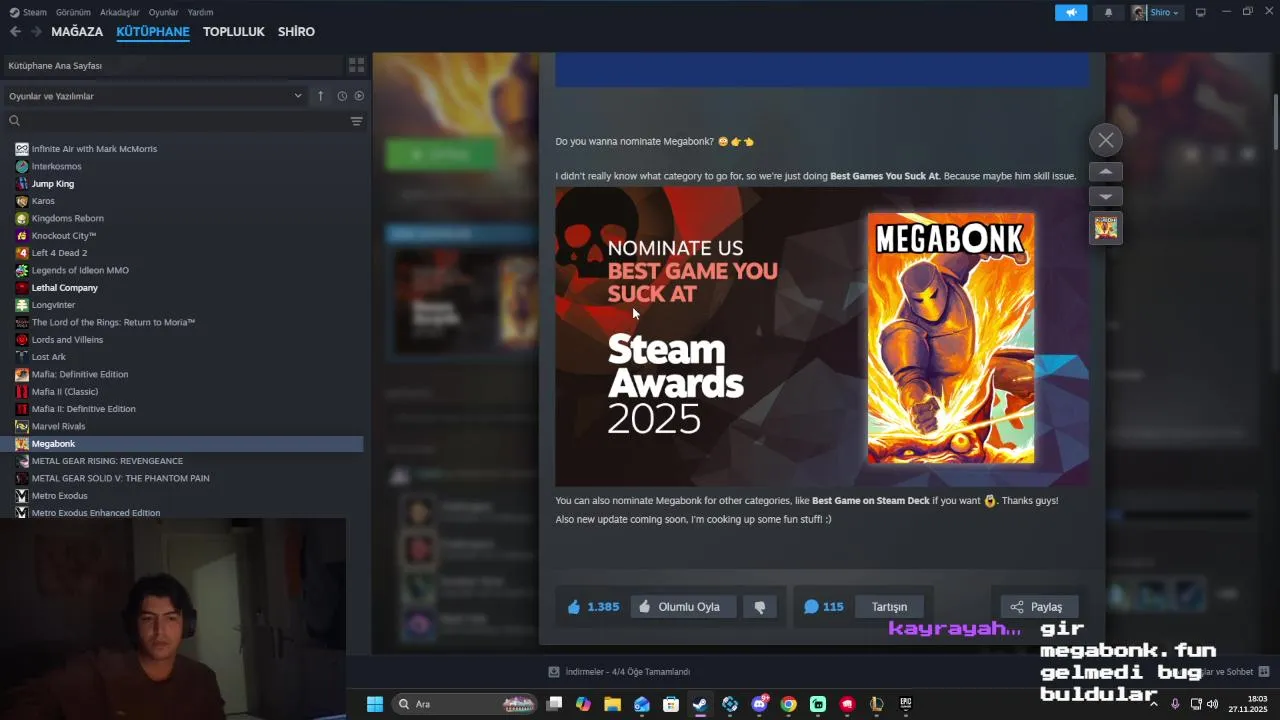Go forward with the navigation arrow

click(36, 32)
